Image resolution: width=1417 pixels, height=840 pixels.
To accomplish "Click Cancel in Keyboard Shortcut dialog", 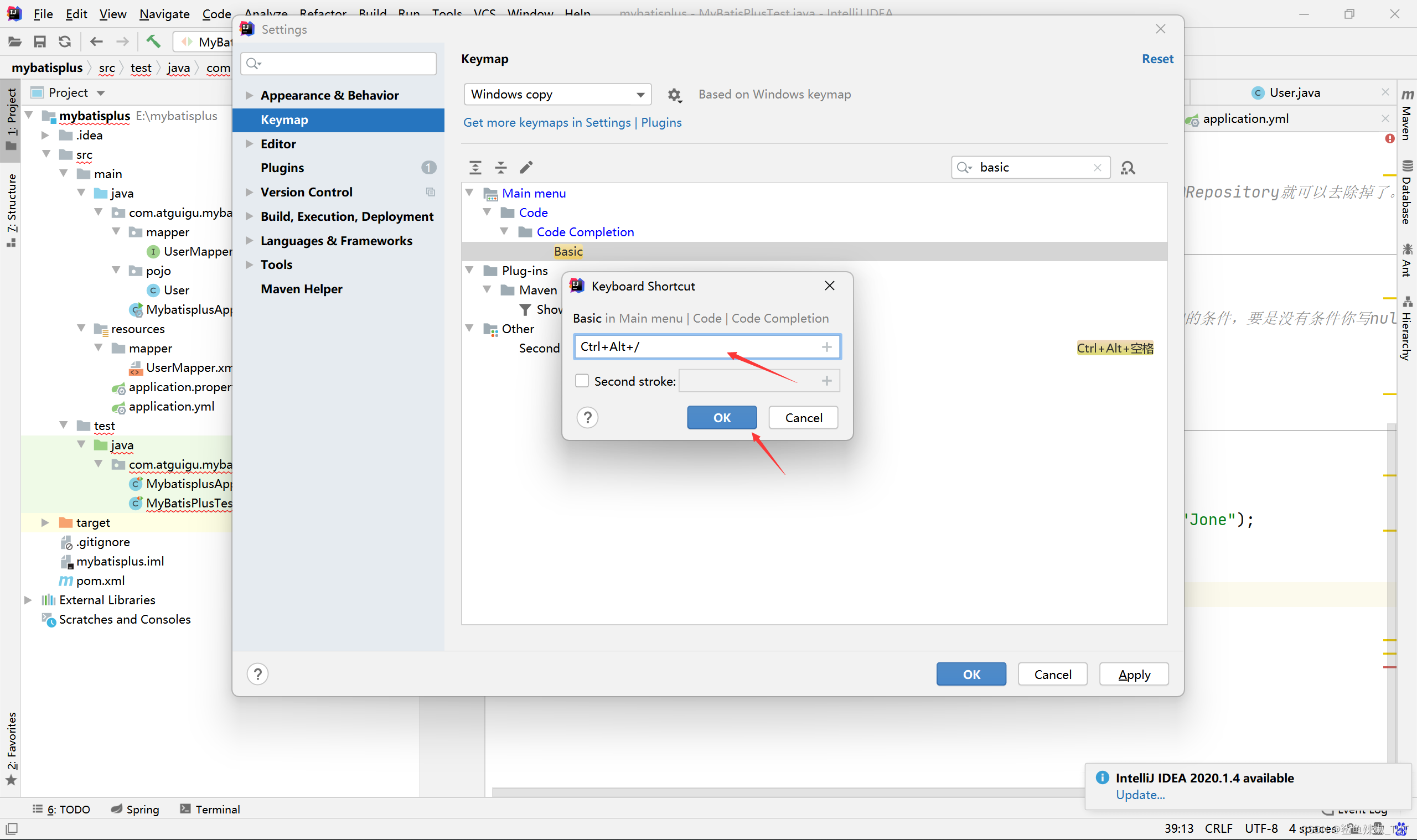I will [803, 418].
